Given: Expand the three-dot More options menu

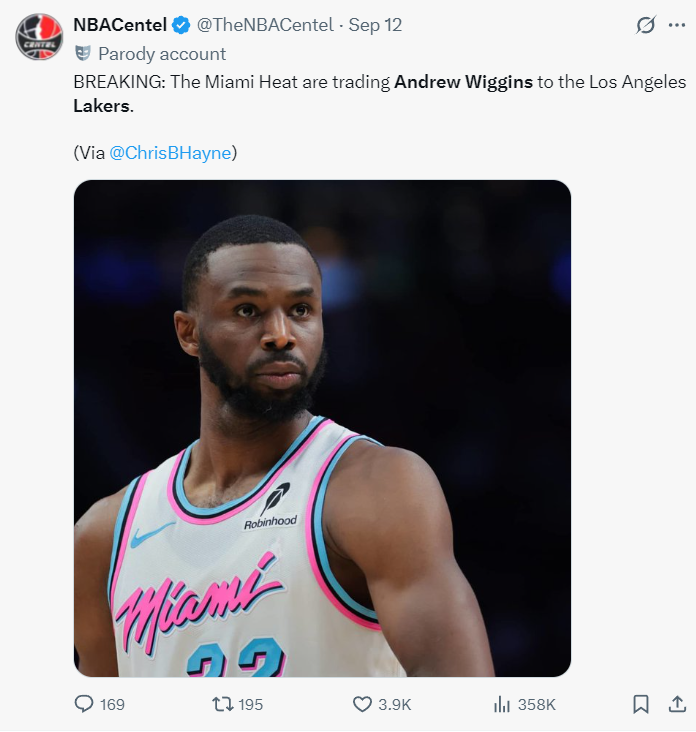Looking at the screenshot, I should (676, 26).
